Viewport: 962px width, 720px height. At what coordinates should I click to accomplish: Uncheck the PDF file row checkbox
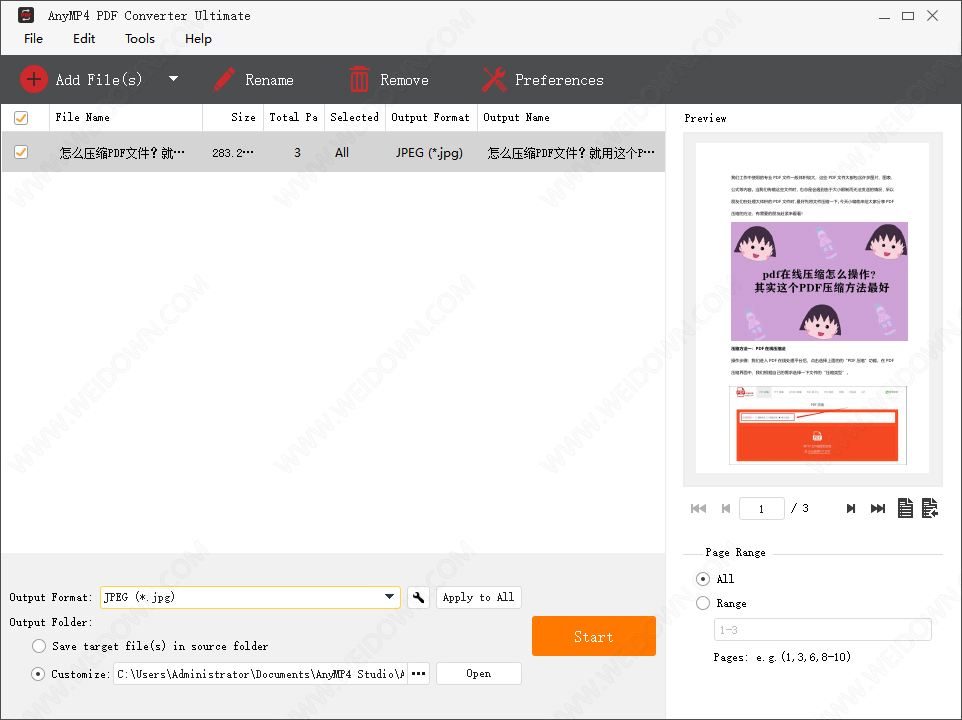coord(21,152)
